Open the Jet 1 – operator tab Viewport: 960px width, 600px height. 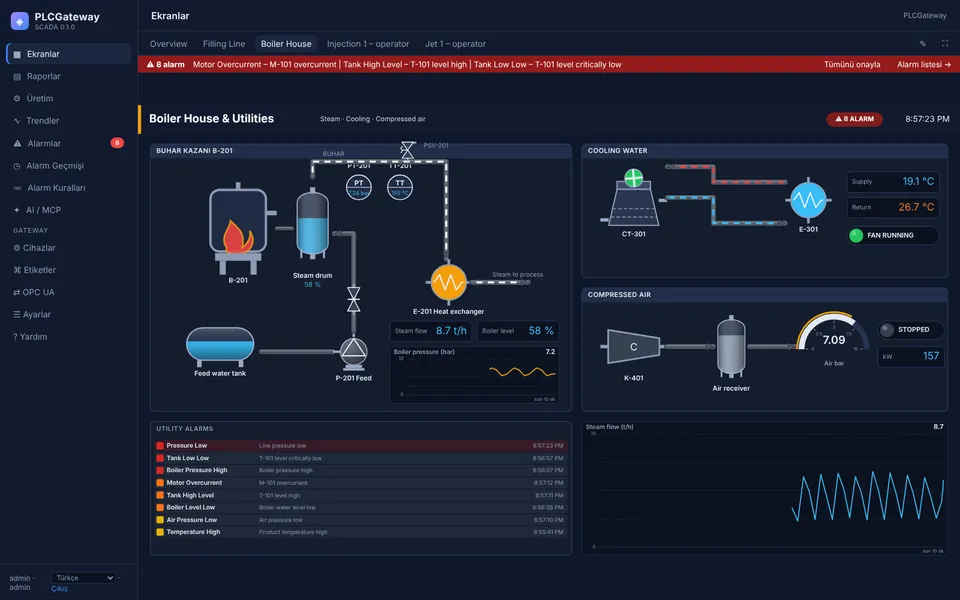point(456,44)
